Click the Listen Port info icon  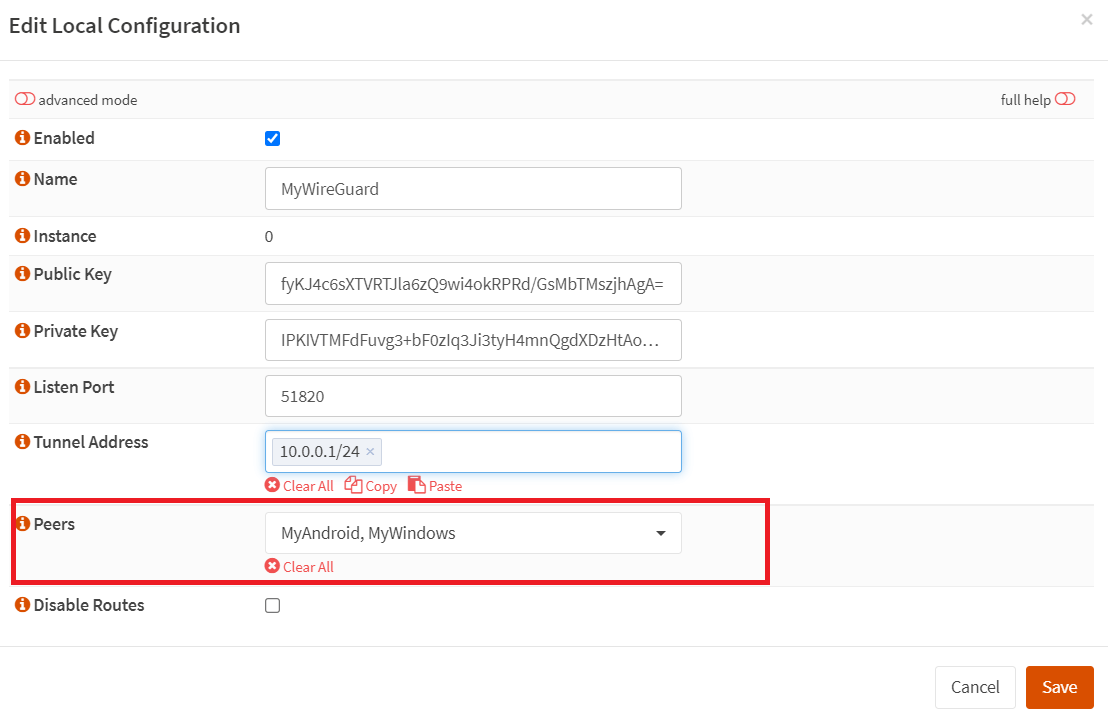23,387
